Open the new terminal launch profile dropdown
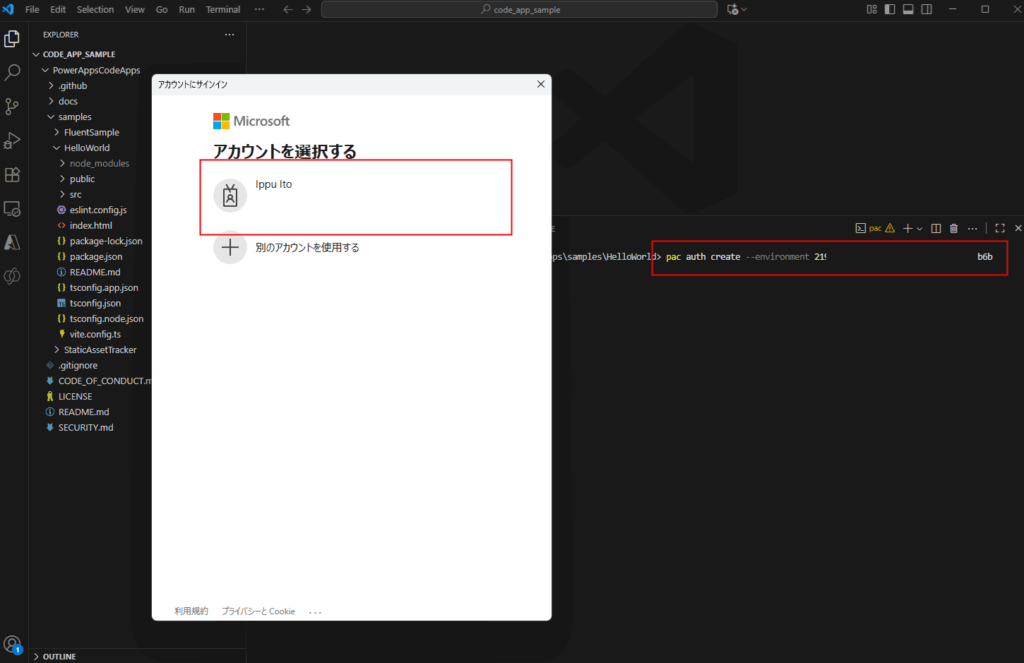1024x663 pixels. 920,229
